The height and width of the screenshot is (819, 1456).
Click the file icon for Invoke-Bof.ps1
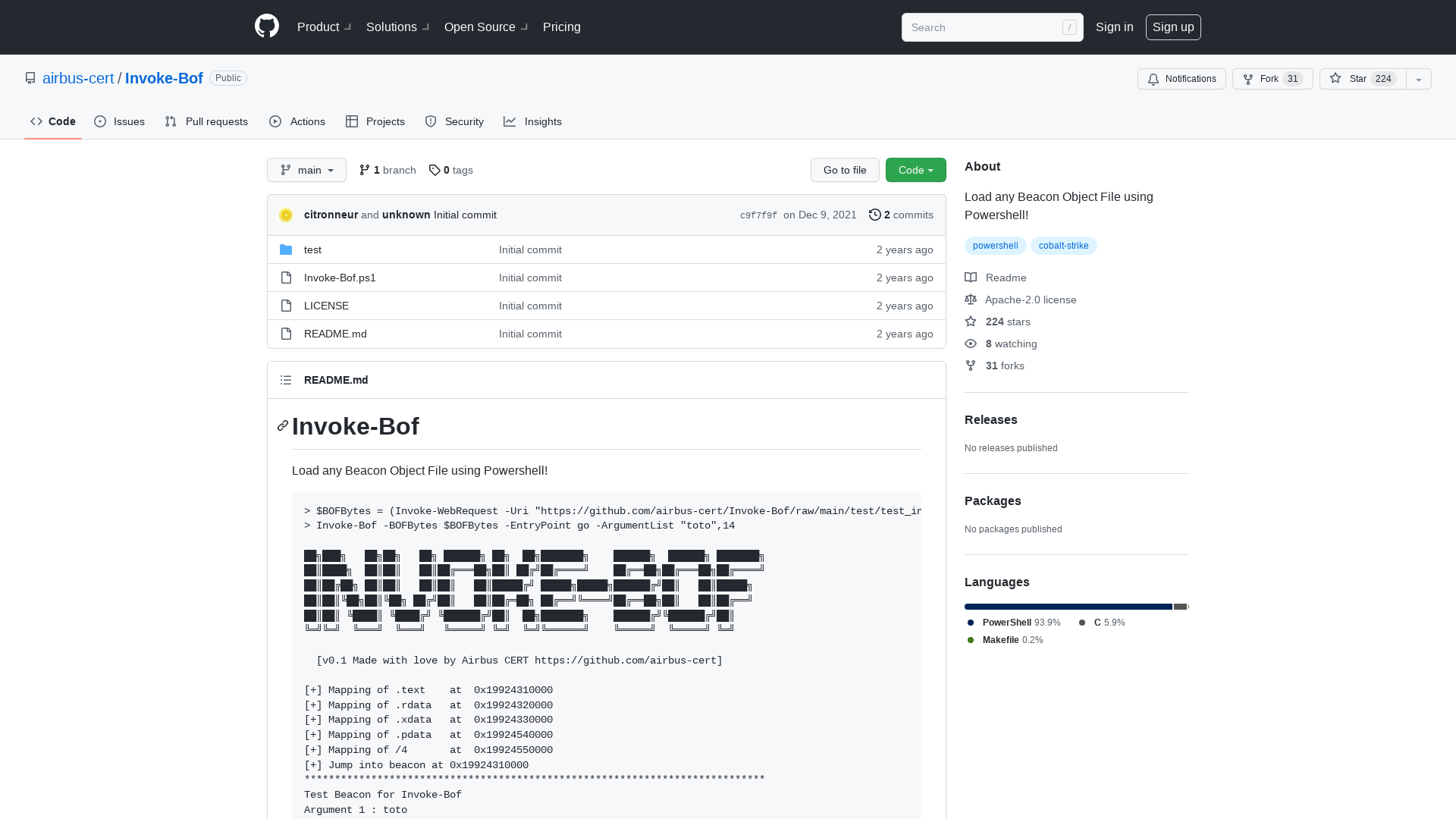(286, 278)
